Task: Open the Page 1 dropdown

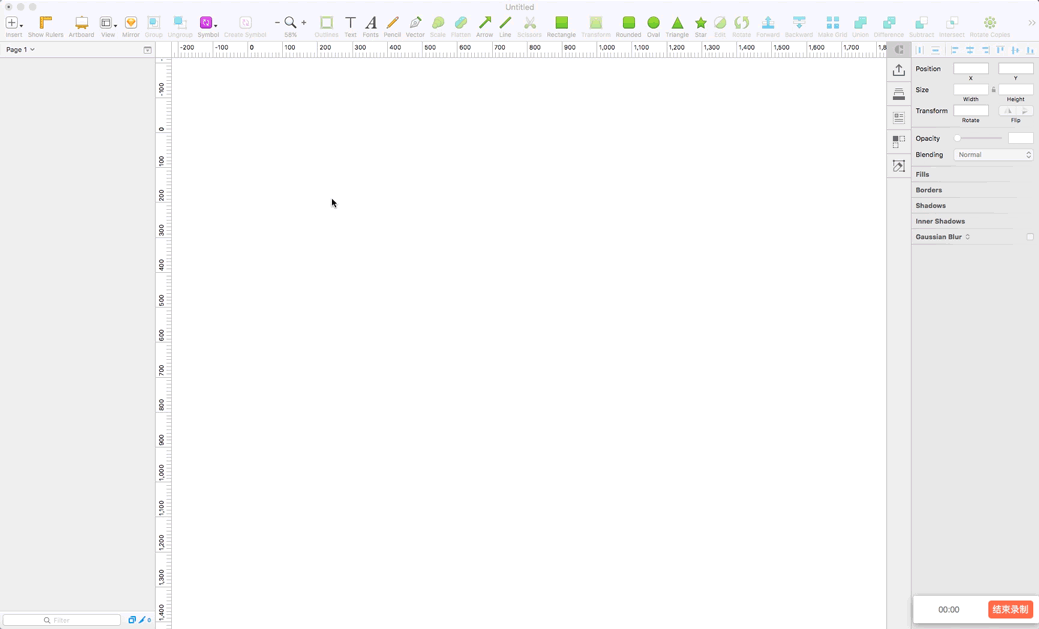Action: 21,50
